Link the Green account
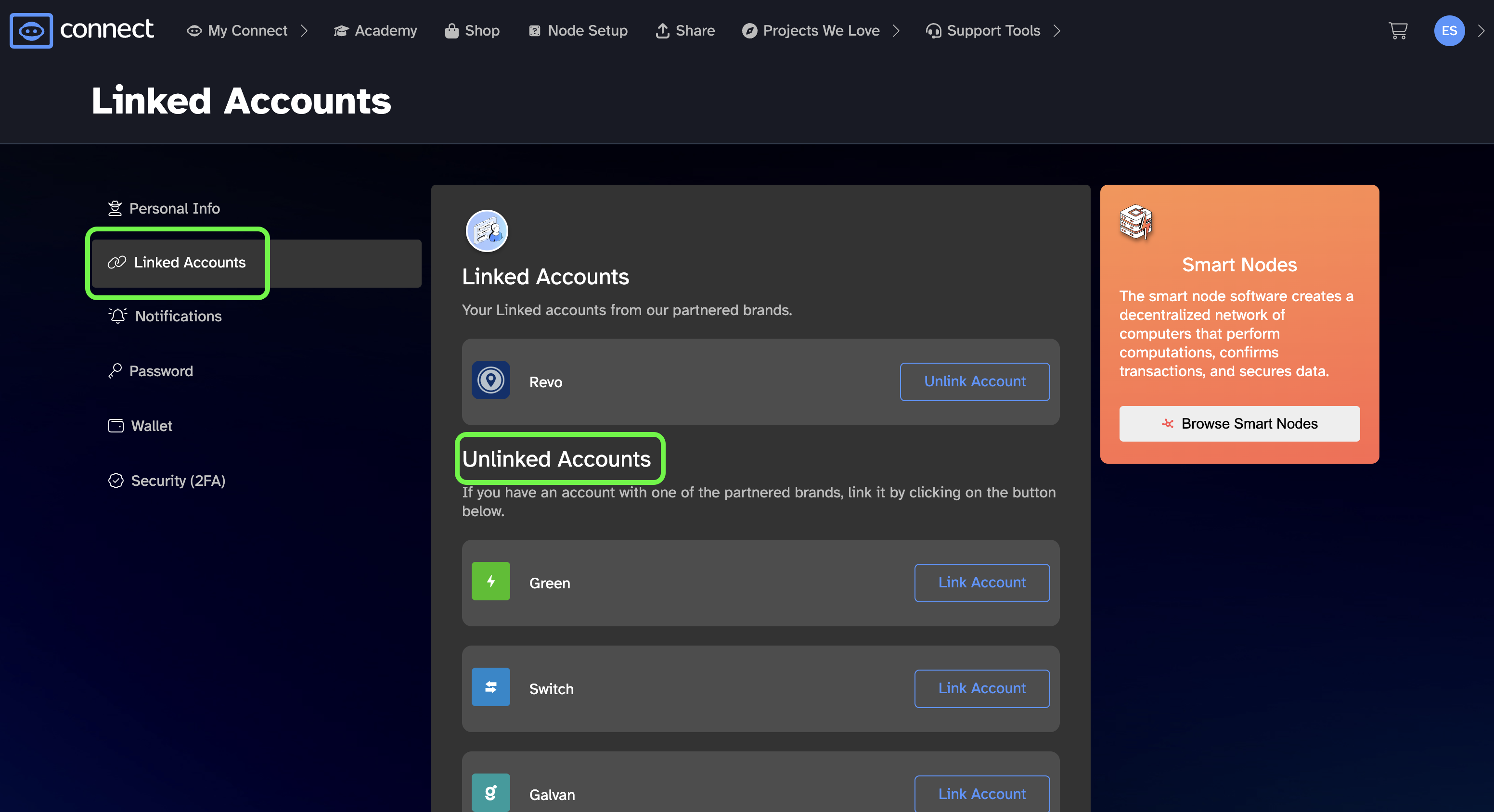The width and height of the screenshot is (1494, 812). (982, 583)
